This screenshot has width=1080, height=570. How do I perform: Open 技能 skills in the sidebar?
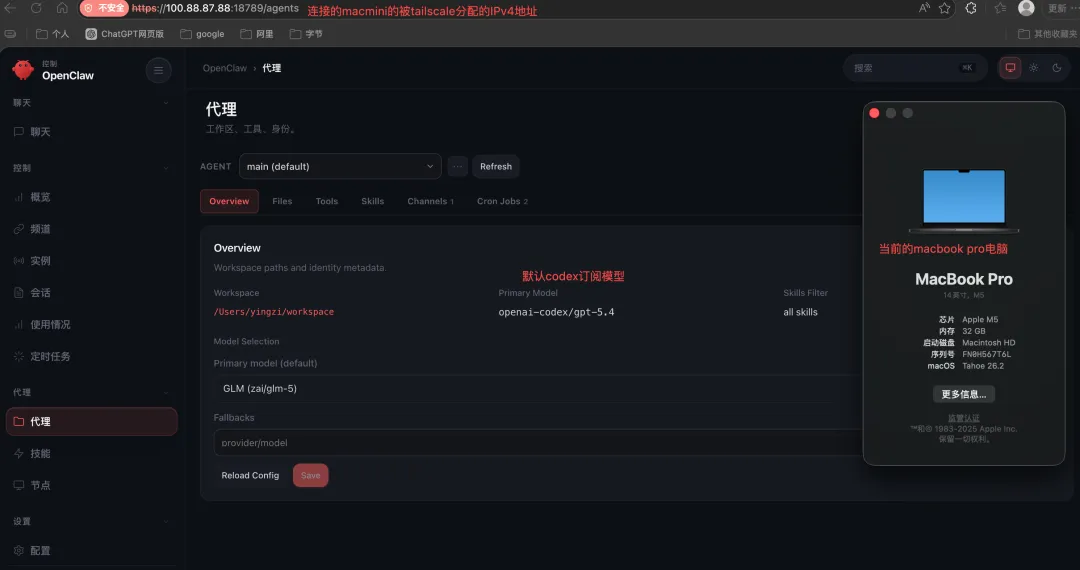90,454
